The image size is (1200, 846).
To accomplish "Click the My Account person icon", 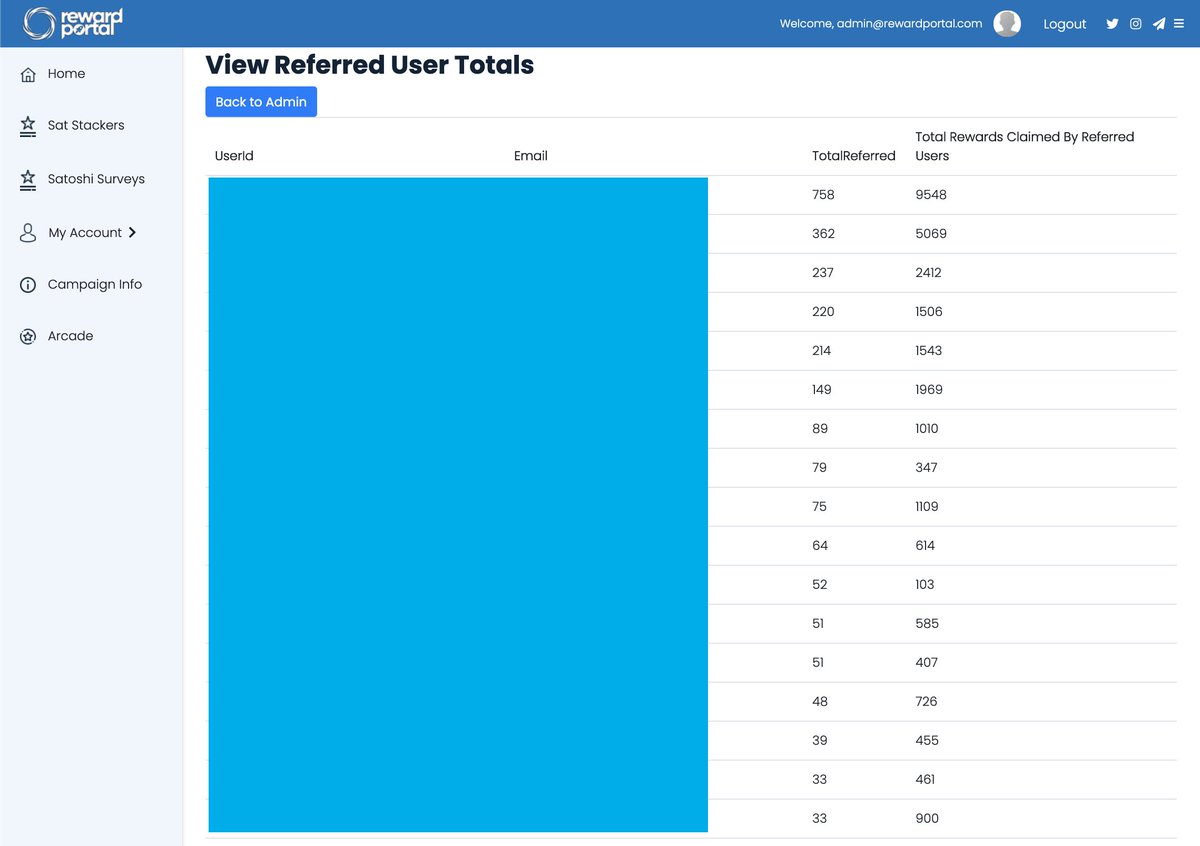I will point(28,233).
